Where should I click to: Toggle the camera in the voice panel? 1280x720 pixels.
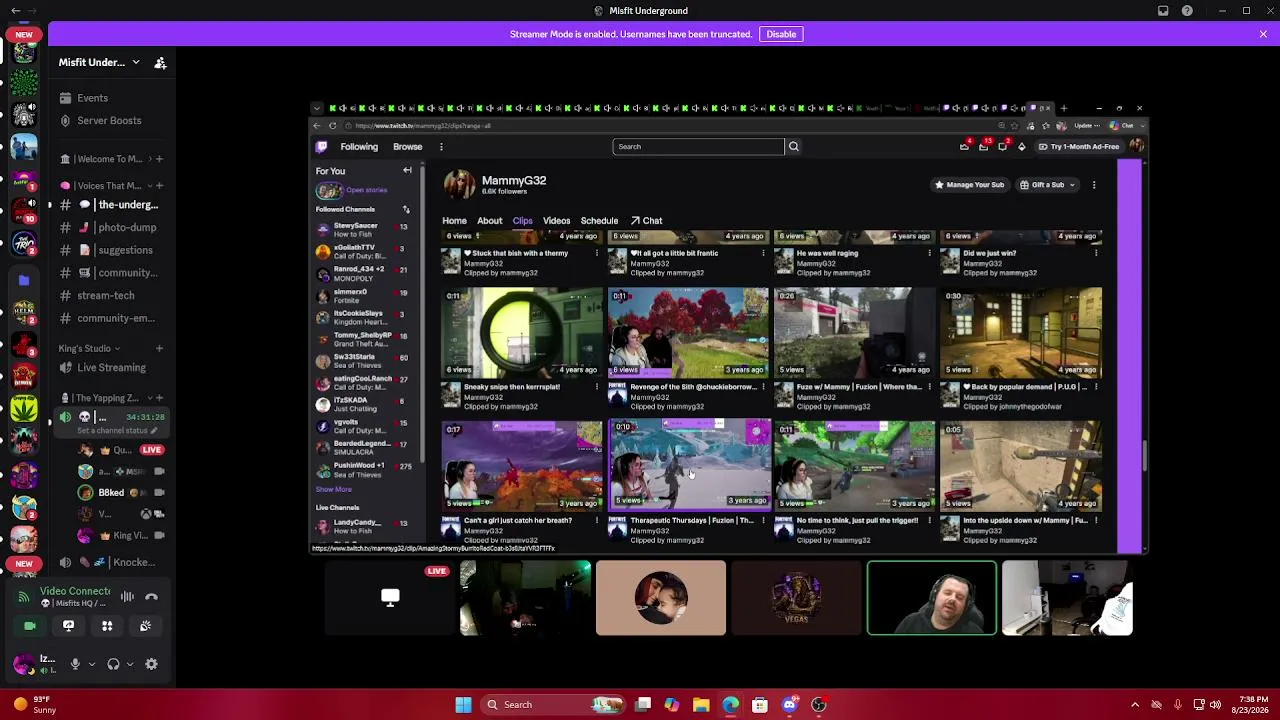[x=30, y=626]
